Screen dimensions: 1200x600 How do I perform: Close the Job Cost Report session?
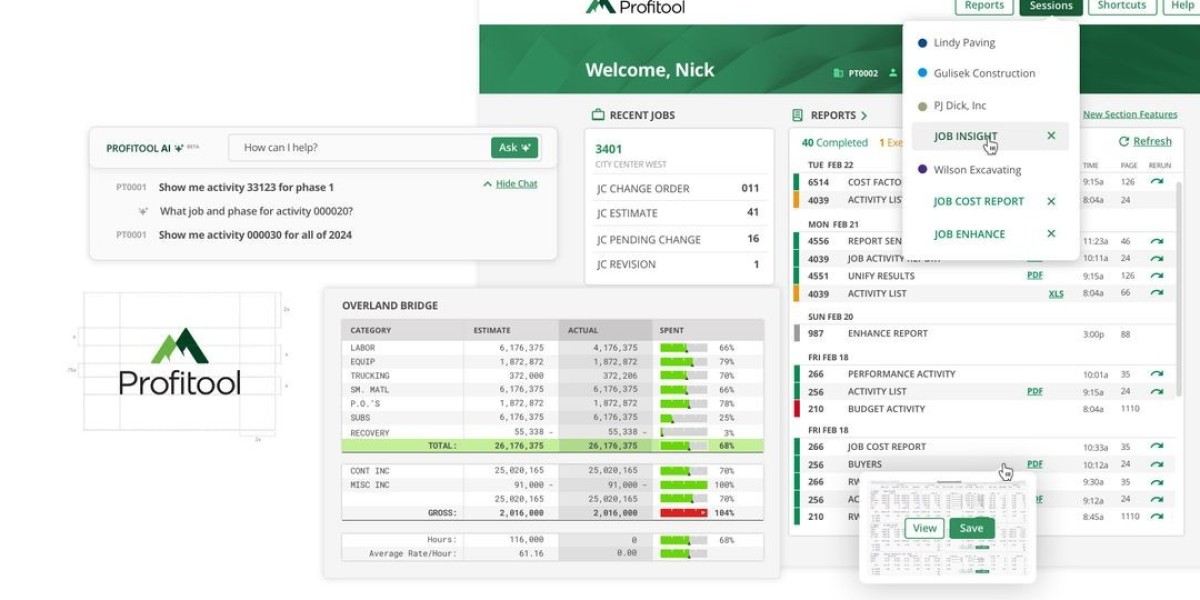[1051, 201]
